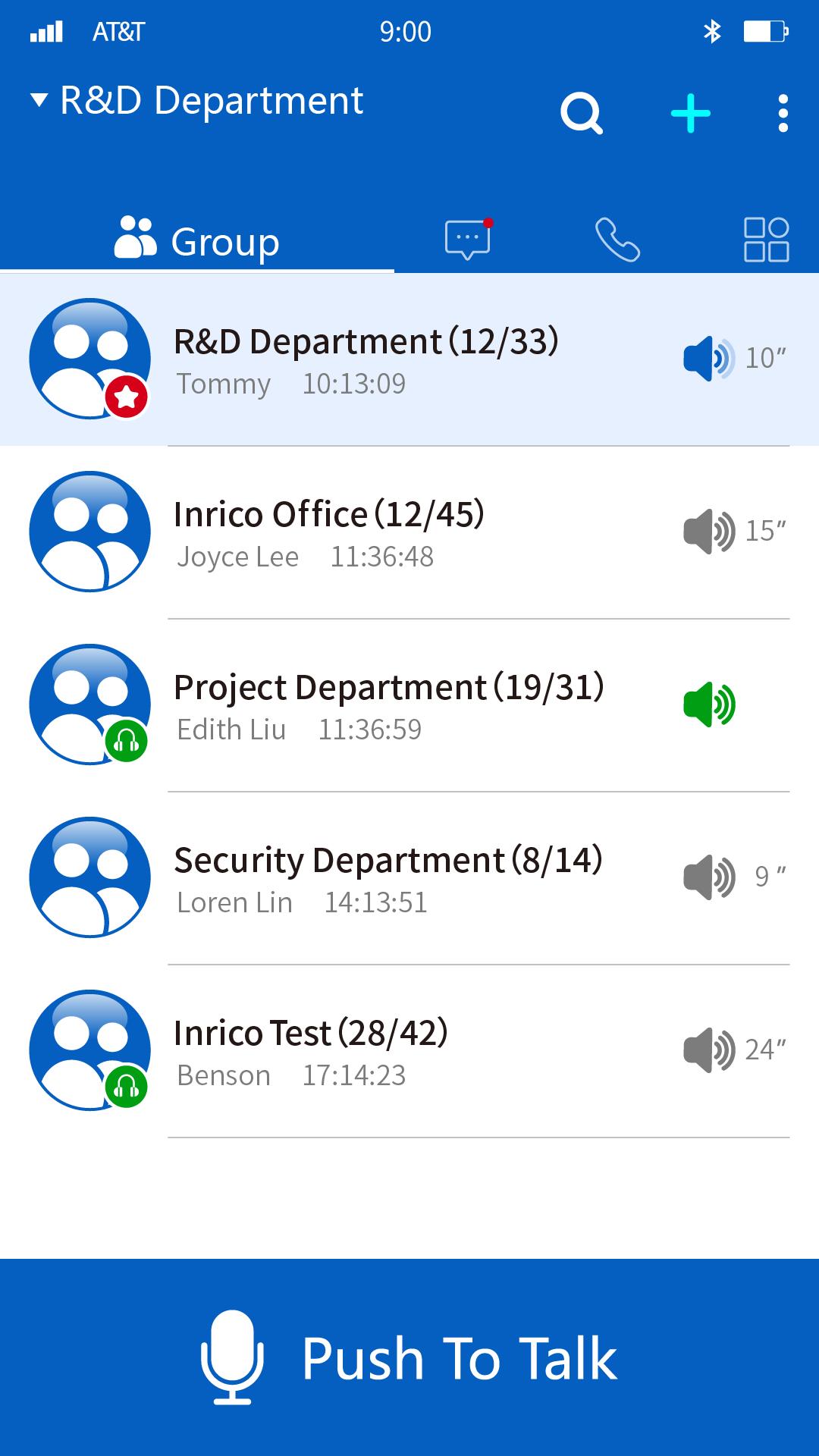Open the Security Department (8/14) group
The image size is (819, 1456).
click(409, 878)
